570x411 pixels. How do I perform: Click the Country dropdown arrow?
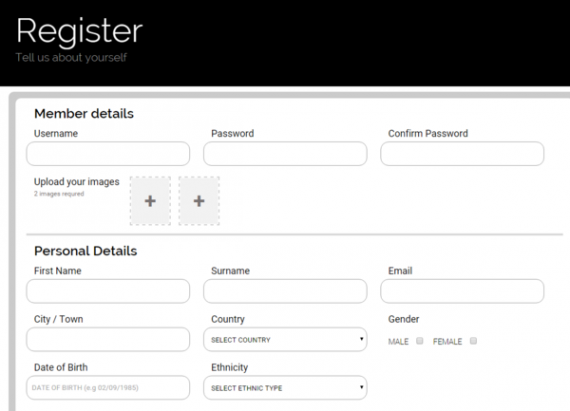click(x=361, y=339)
